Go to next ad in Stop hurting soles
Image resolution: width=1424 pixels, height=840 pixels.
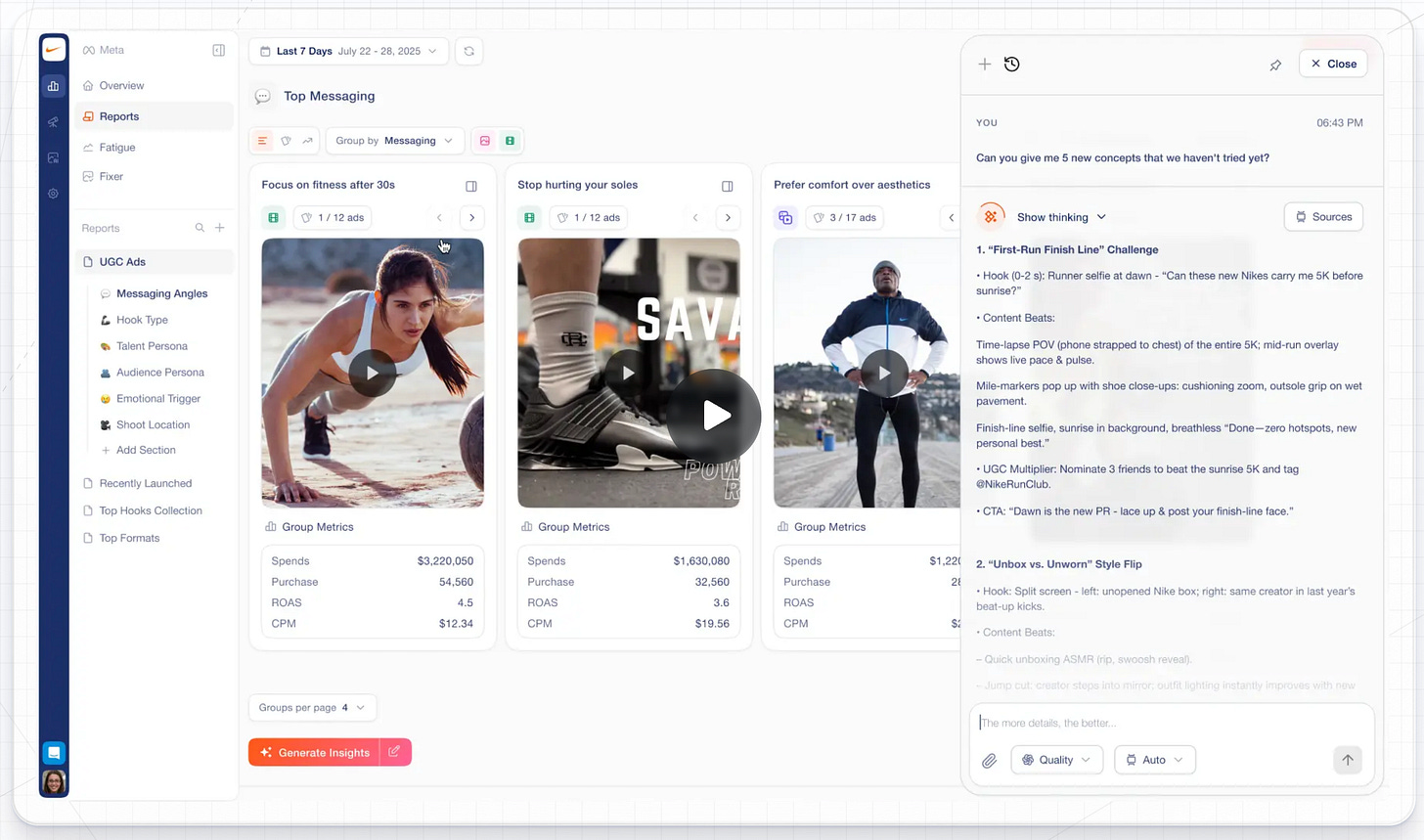click(x=729, y=217)
